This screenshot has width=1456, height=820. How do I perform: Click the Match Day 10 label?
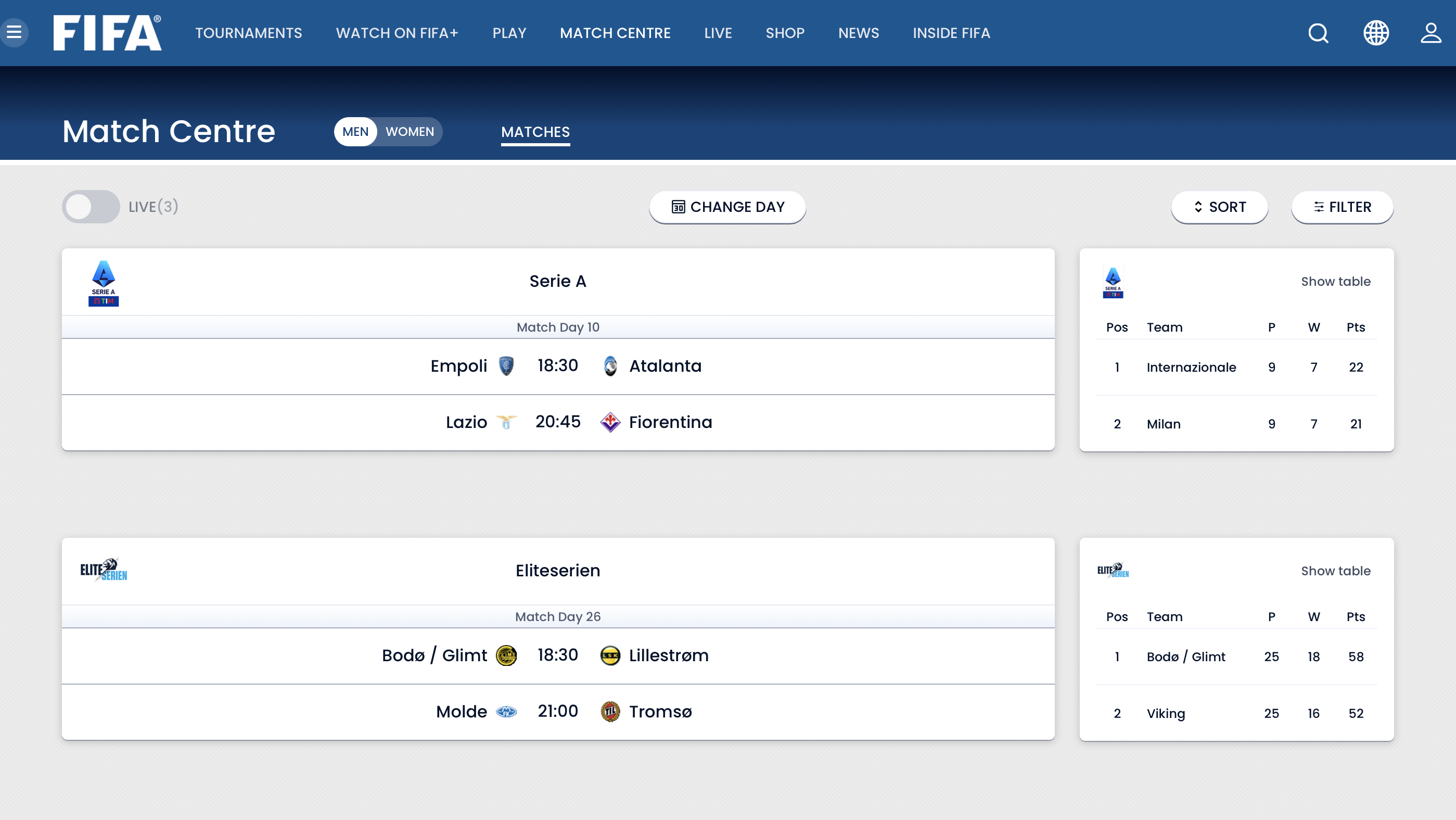pyautogui.click(x=558, y=327)
